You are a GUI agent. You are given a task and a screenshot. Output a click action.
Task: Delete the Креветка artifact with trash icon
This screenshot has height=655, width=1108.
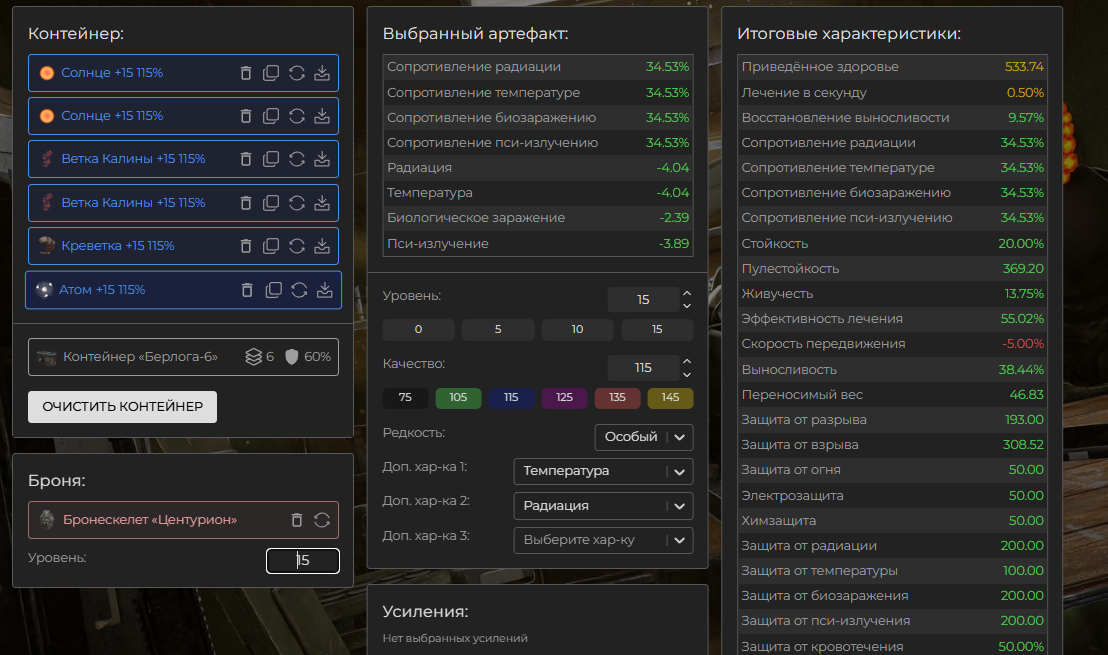(246, 246)
